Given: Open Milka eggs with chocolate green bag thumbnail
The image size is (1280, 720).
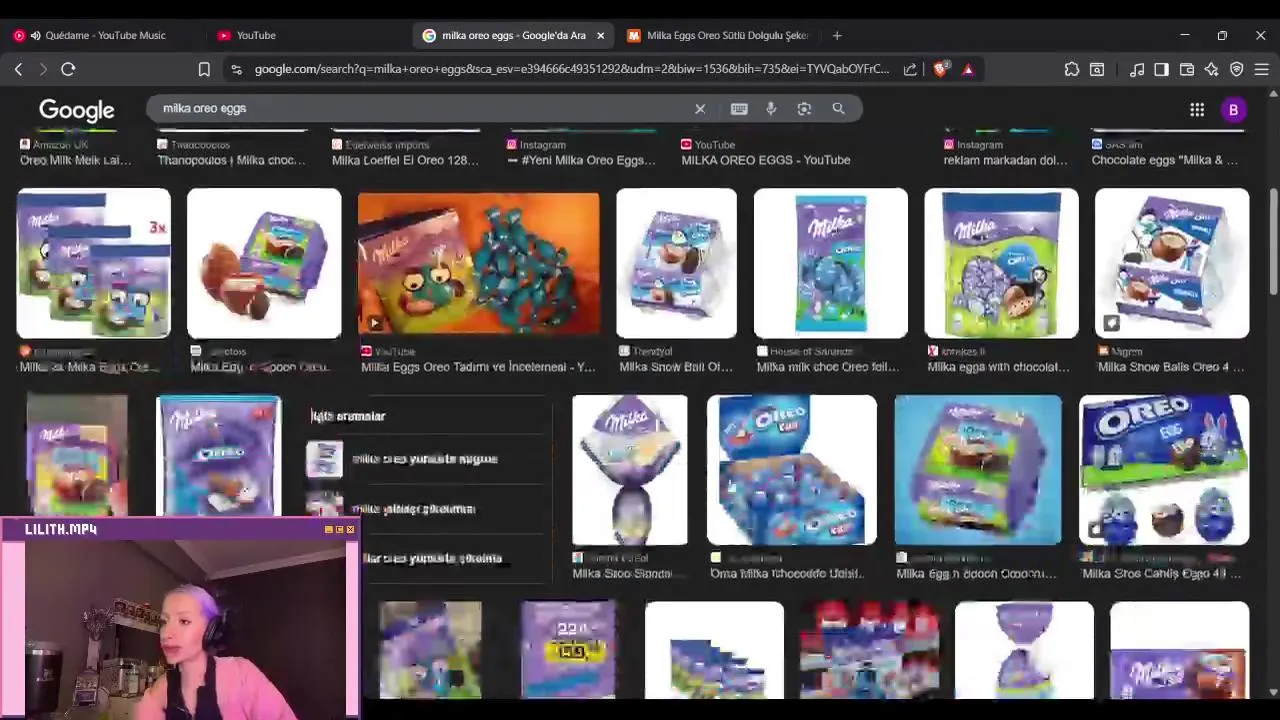Looking at the screenshot, I should [1001, 263].
